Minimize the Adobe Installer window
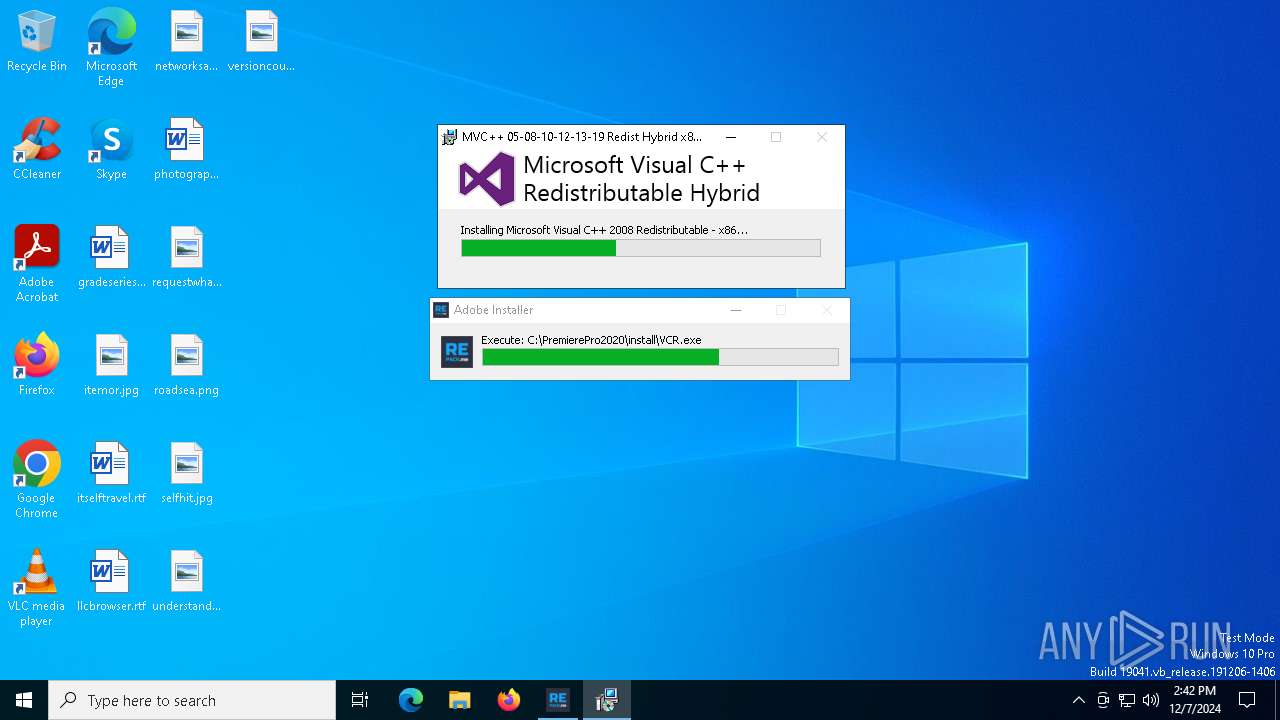This screenshot has height=720, width=1280. (x=736, y=310)
